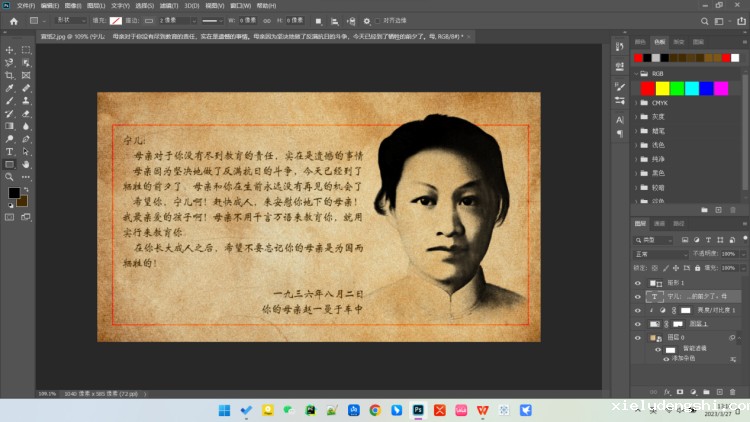Open the 图像(I) menu
750x422 pixels.
tap(70, 6)
